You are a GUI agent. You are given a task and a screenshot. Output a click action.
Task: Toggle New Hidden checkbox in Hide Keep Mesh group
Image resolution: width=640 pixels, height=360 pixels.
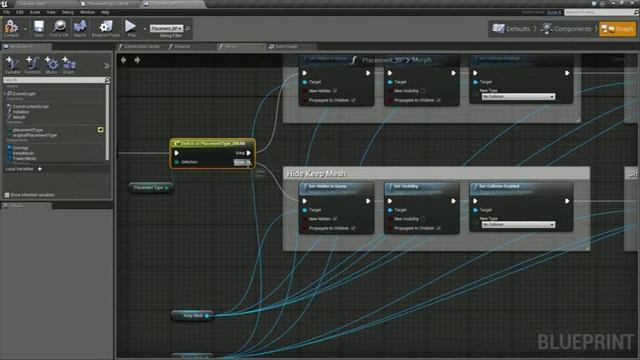[335, 219]
